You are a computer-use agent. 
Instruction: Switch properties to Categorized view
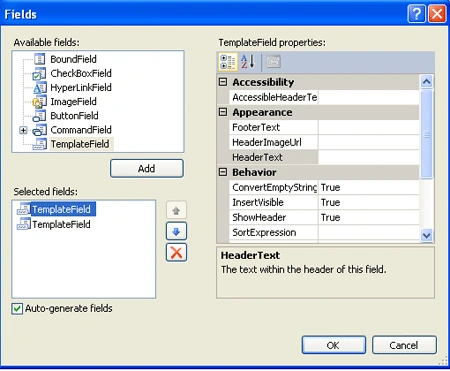click(228, 62)
